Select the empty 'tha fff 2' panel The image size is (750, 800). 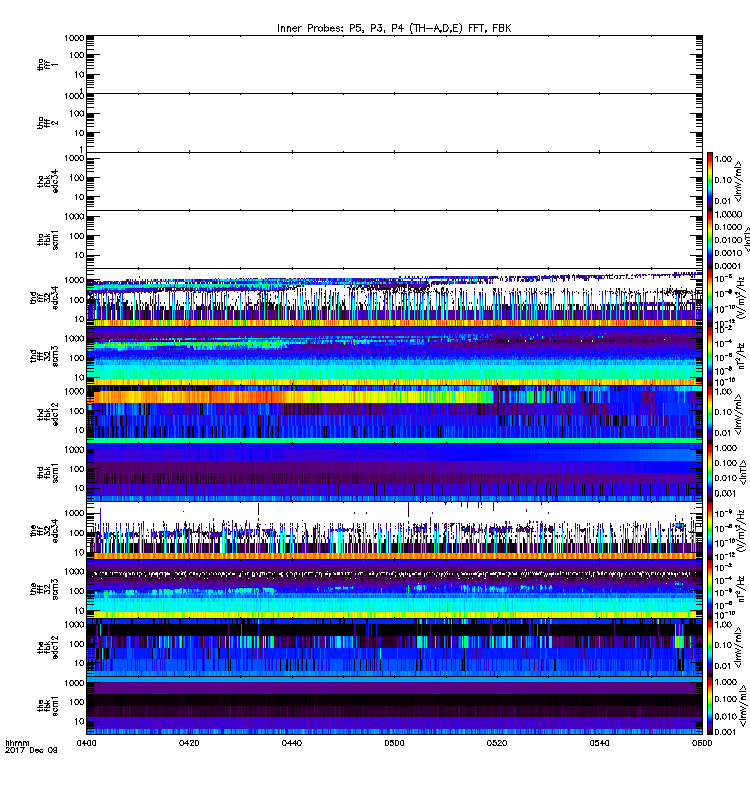coord(394,123)
